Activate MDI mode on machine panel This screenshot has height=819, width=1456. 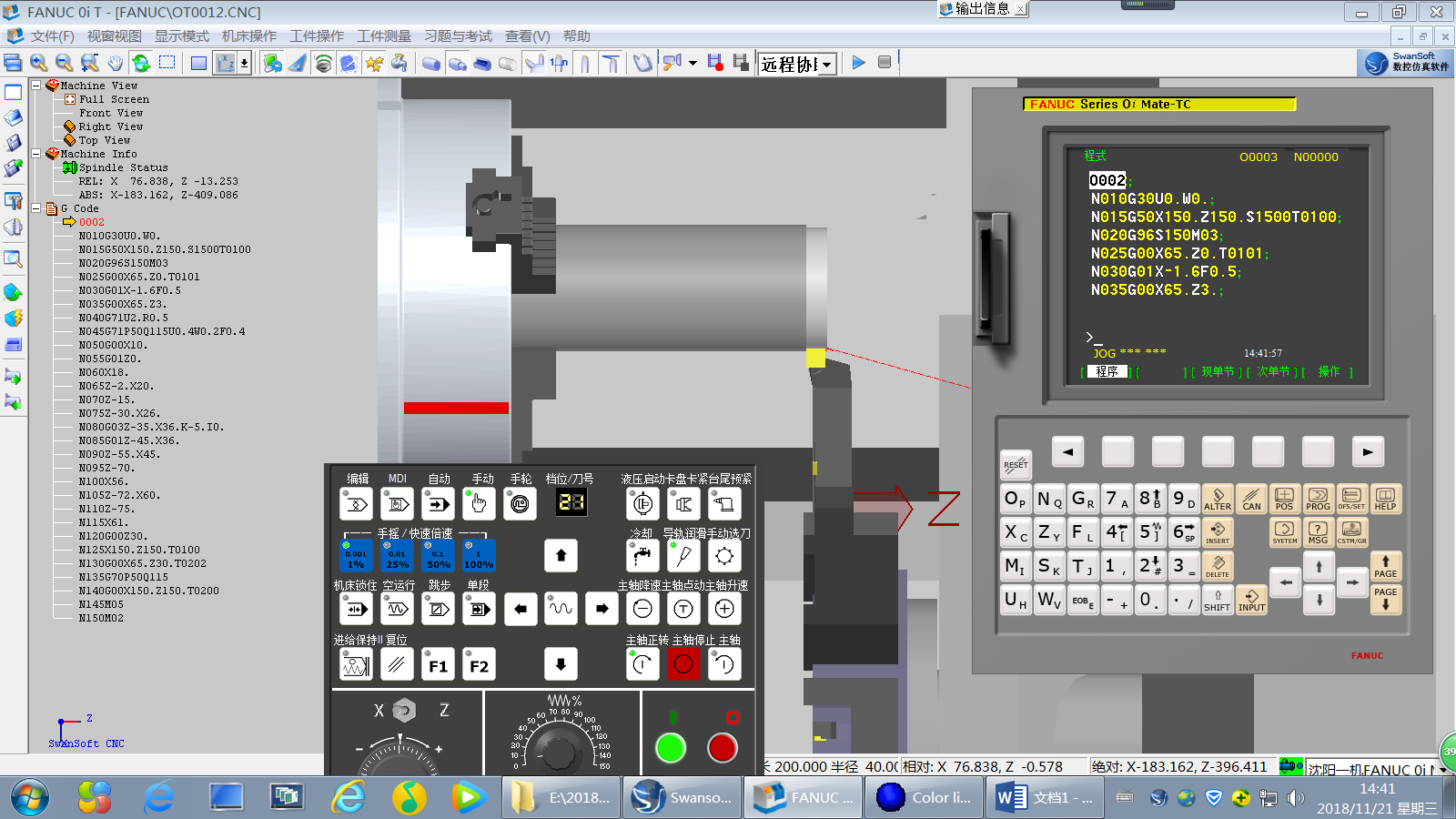tap(397, 503)
